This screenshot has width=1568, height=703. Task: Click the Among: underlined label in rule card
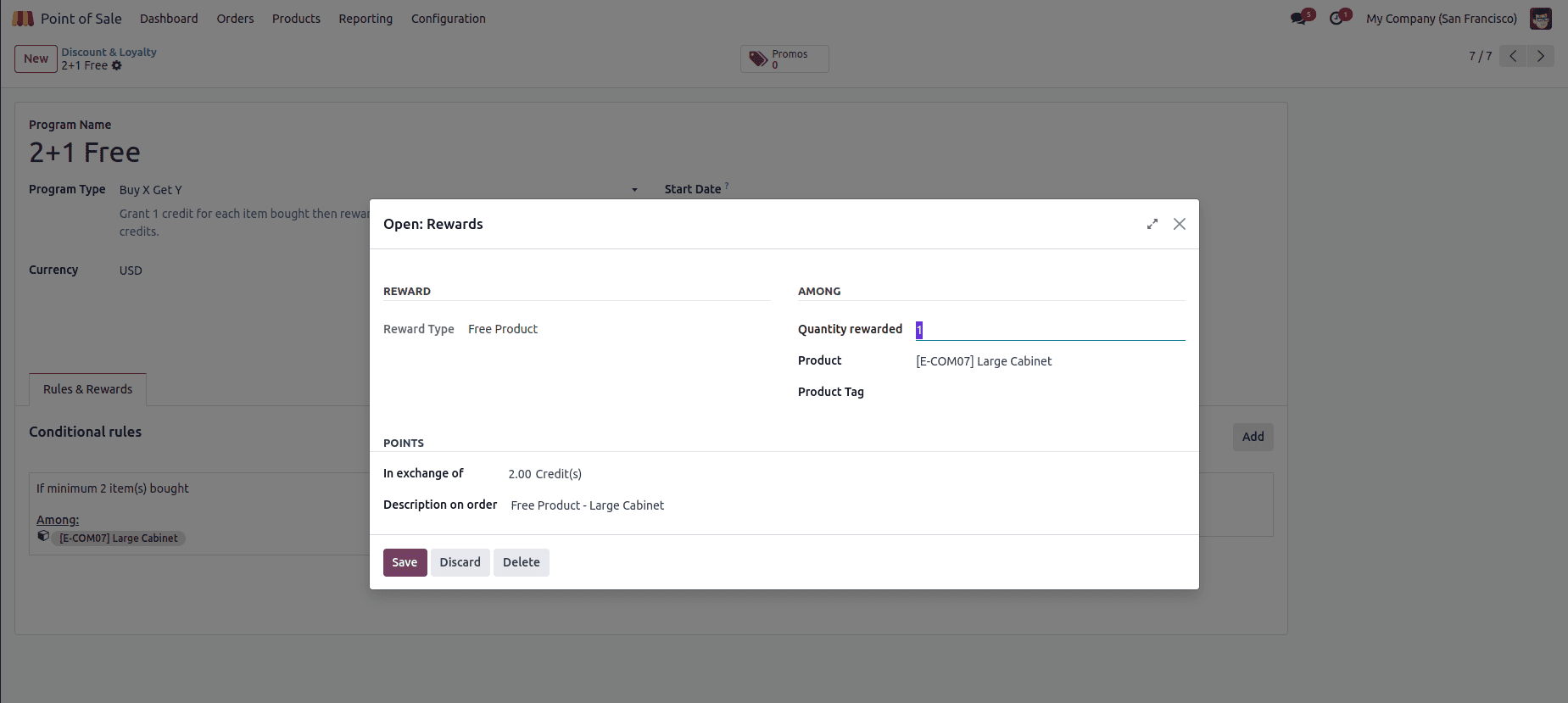(58, 520)
